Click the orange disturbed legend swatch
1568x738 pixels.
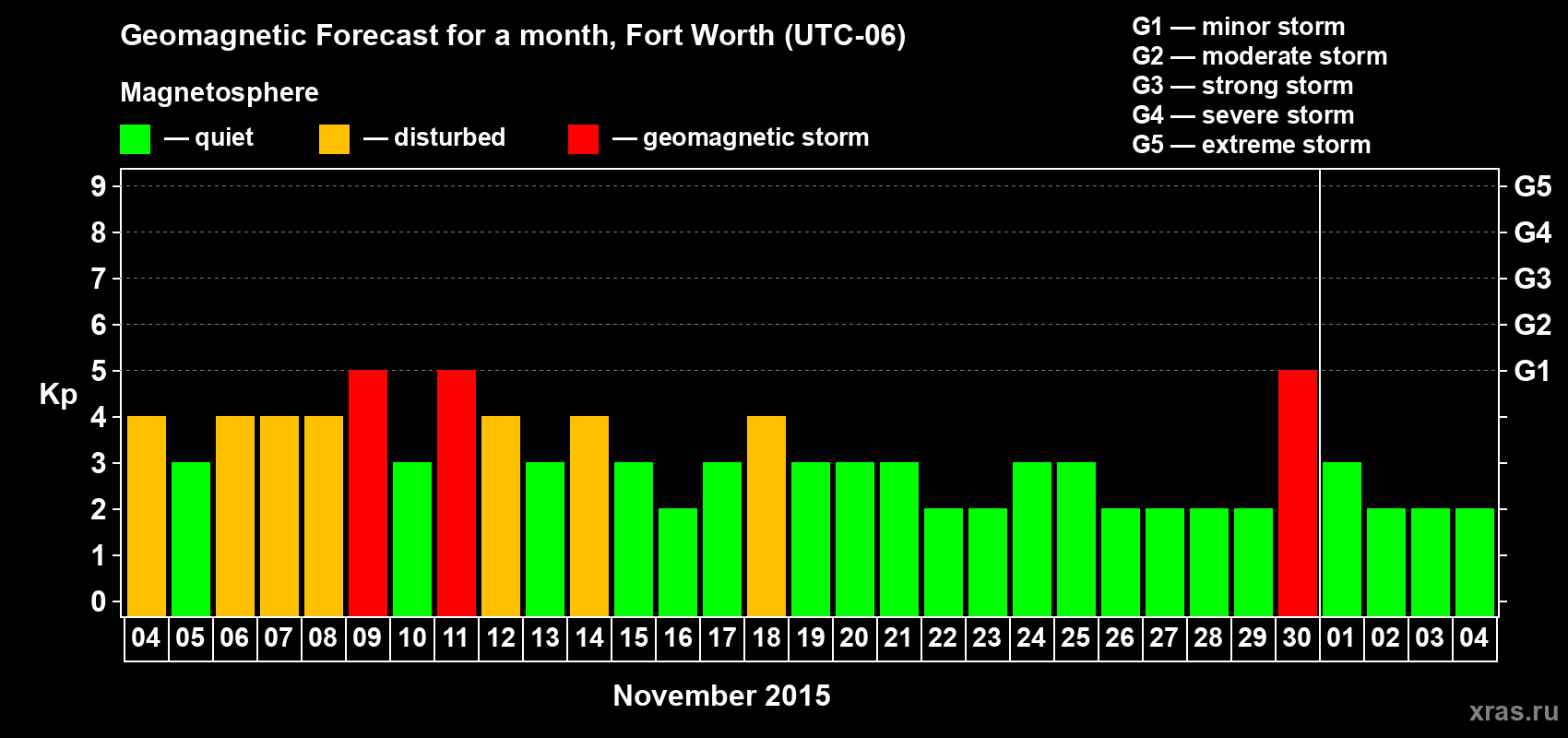(335, 139)
